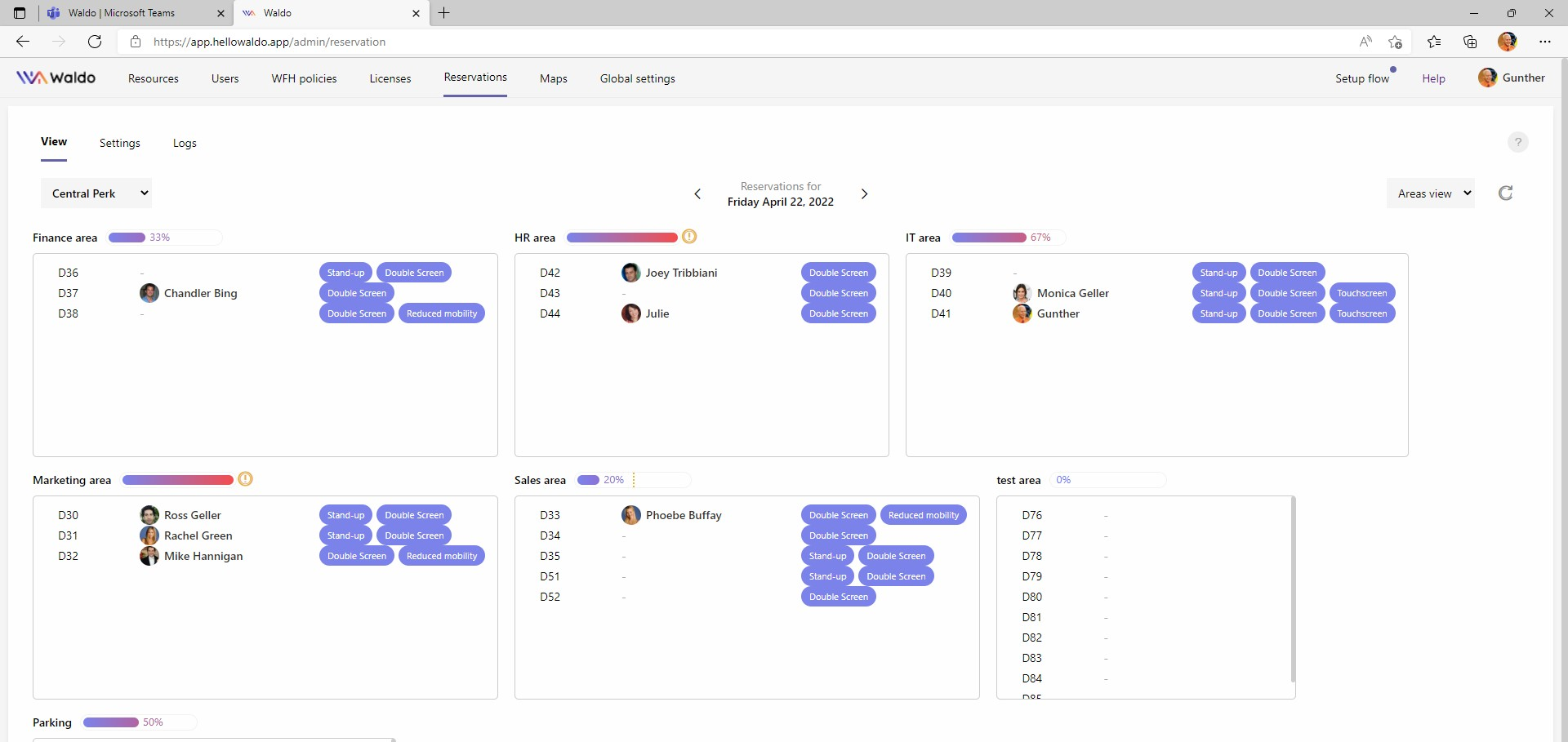Click Parking 50% occupancy bar
This screenshot has height=742, width=1568.
(x=140, y=722)
